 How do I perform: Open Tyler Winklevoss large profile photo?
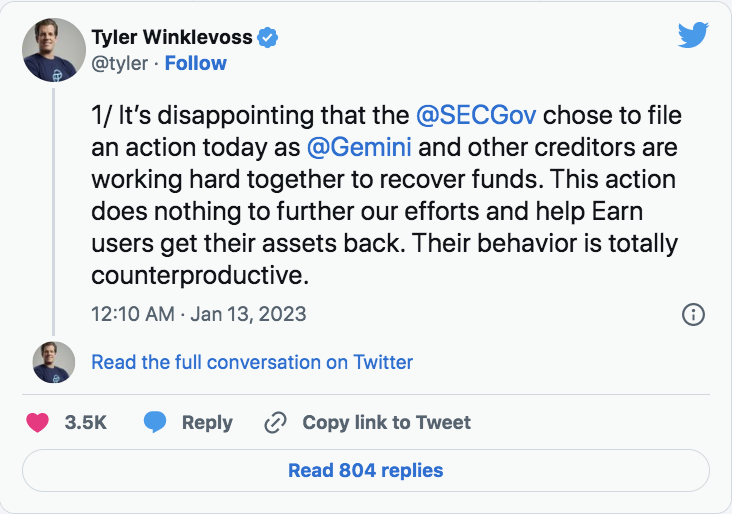(52, 50)
